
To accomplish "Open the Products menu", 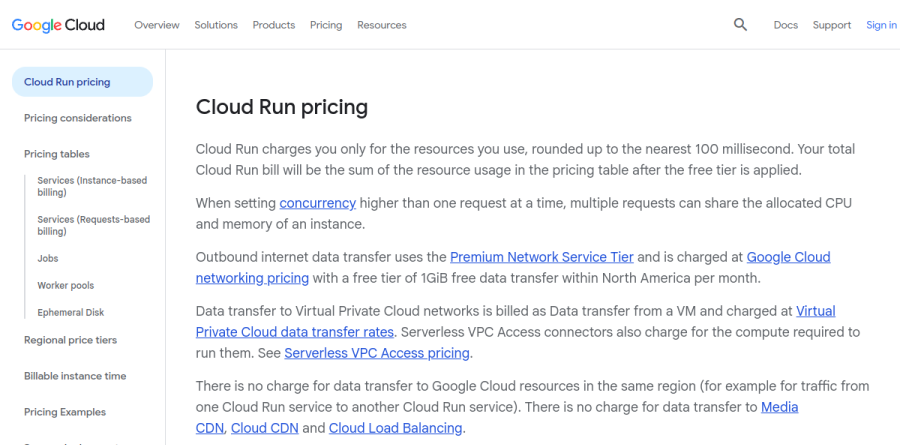I will click(274, 25).
